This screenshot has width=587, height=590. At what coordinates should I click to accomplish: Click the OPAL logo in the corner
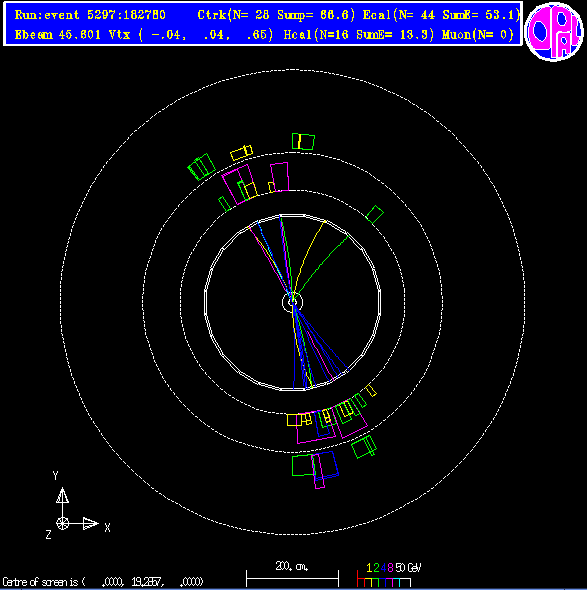(554, 31)
